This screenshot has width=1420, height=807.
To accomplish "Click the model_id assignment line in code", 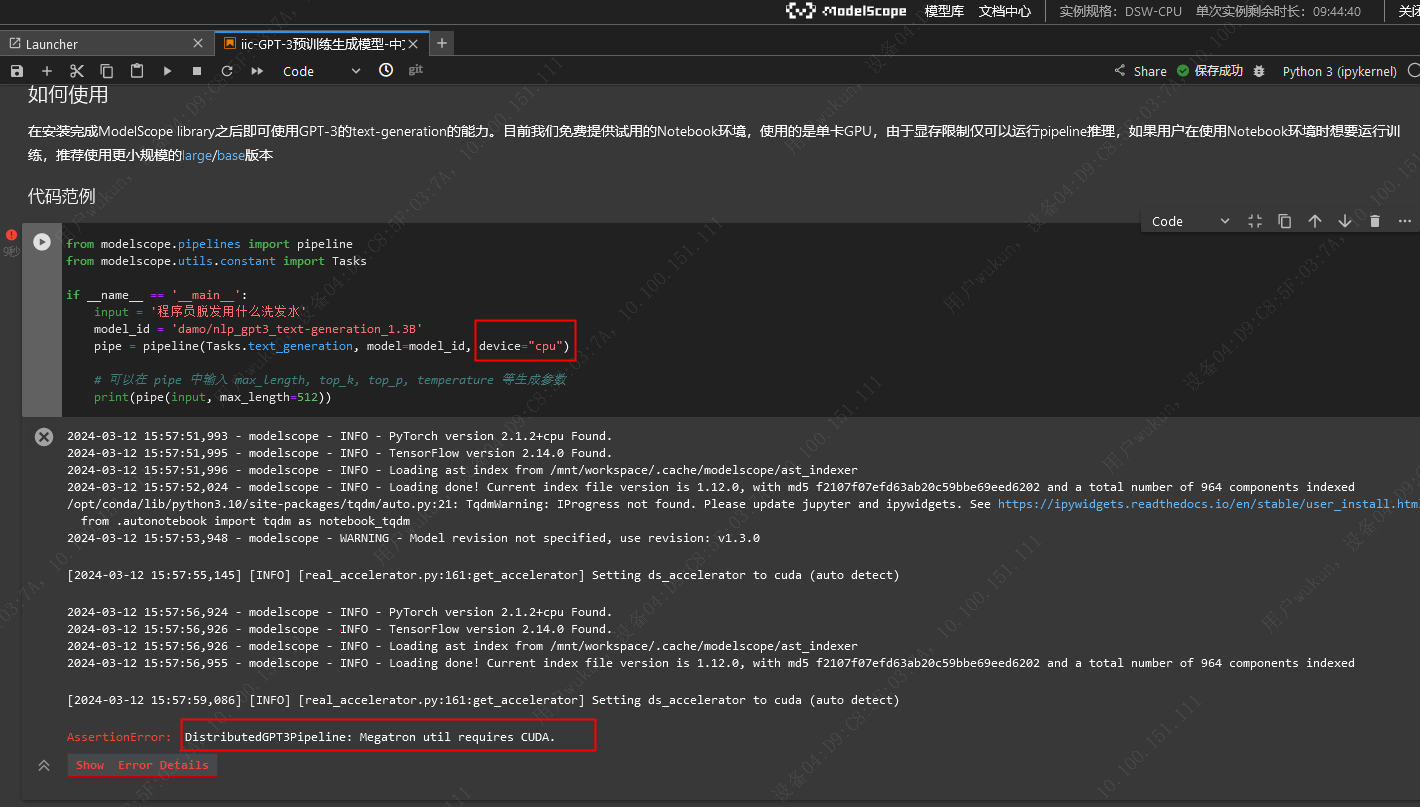I will pos(258,329).
